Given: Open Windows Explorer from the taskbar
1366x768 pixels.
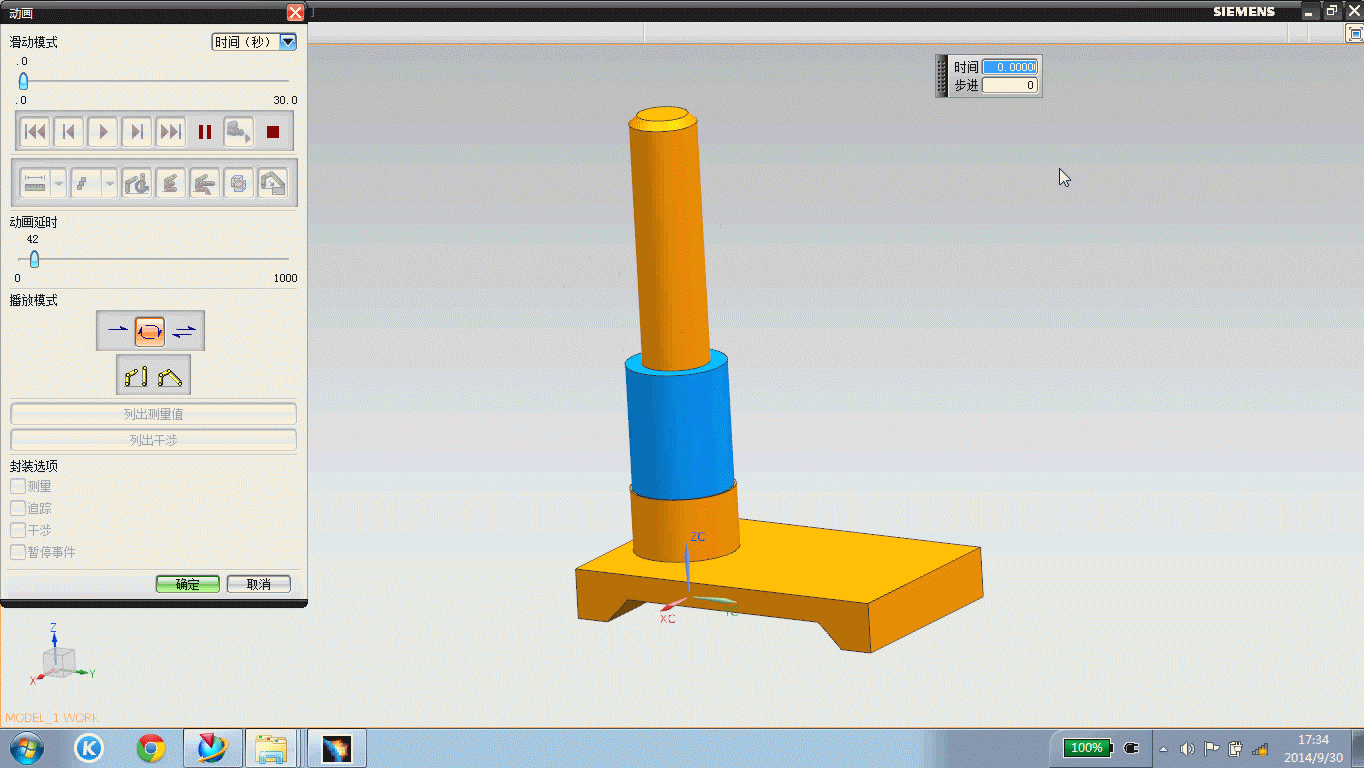Looking at the screenshot, I should pyautogui.click(x=271, y=748).
